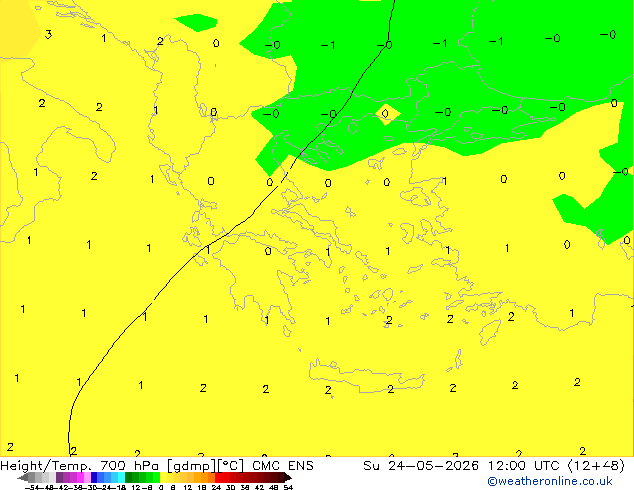Choose the dark green legend swatch

(x=129, y=477)
